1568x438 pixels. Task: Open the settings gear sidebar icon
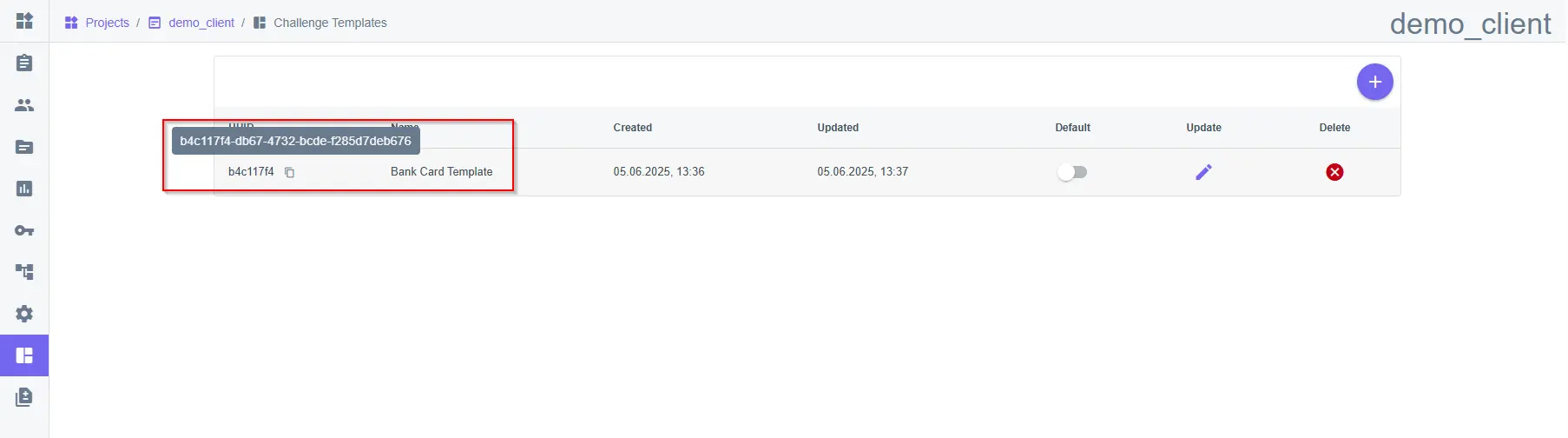[24, 314]
